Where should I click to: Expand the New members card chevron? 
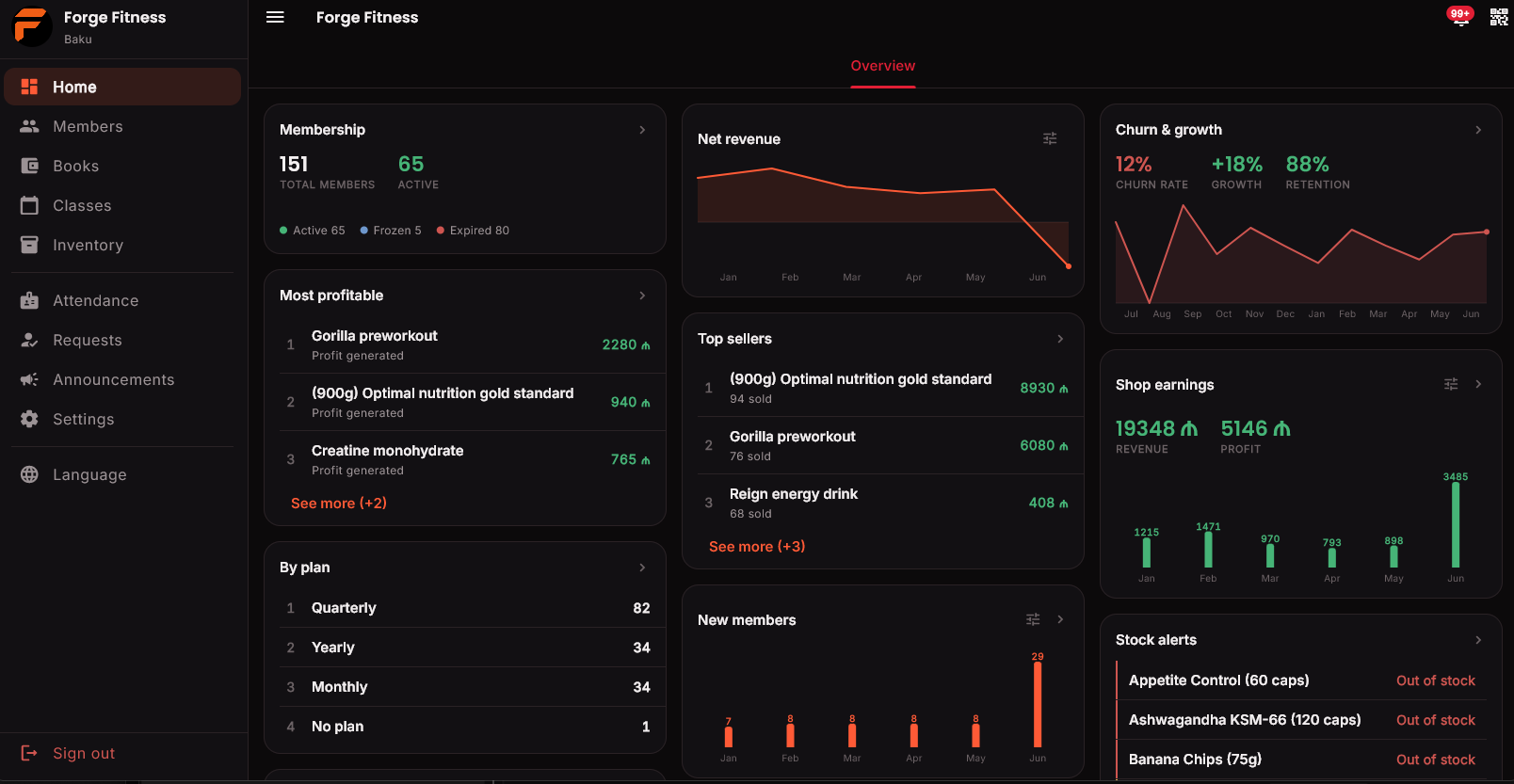click(x=1060, y=619)
